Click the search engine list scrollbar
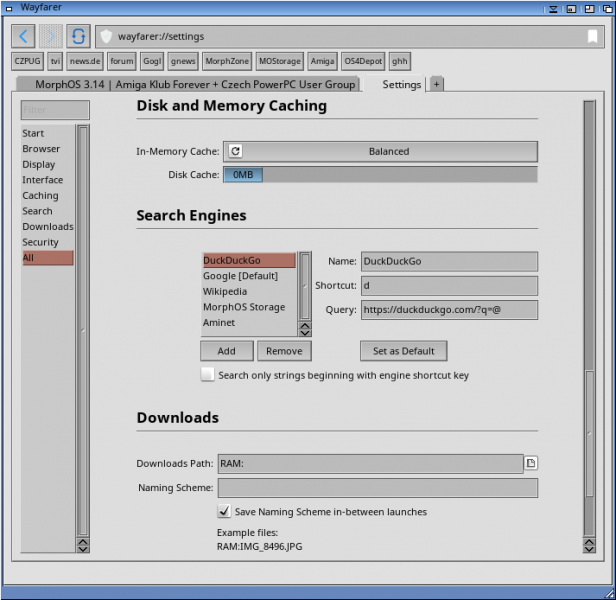 (305, 286)
